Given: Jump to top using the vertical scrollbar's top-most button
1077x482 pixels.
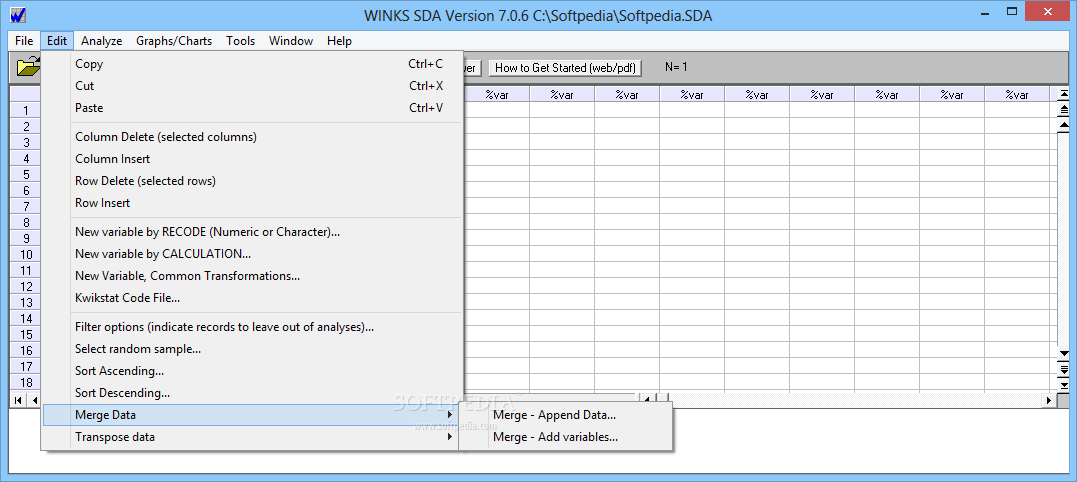Looking at the screenshot, I should pyautogui.click(x=1064, y=93).
